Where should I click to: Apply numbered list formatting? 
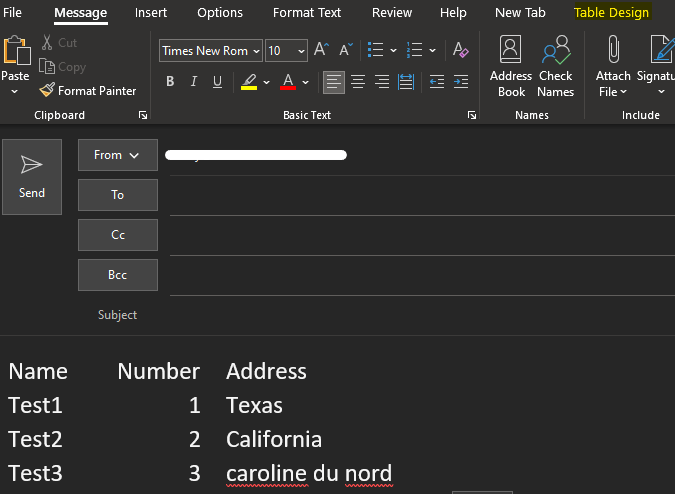[414, 50]
